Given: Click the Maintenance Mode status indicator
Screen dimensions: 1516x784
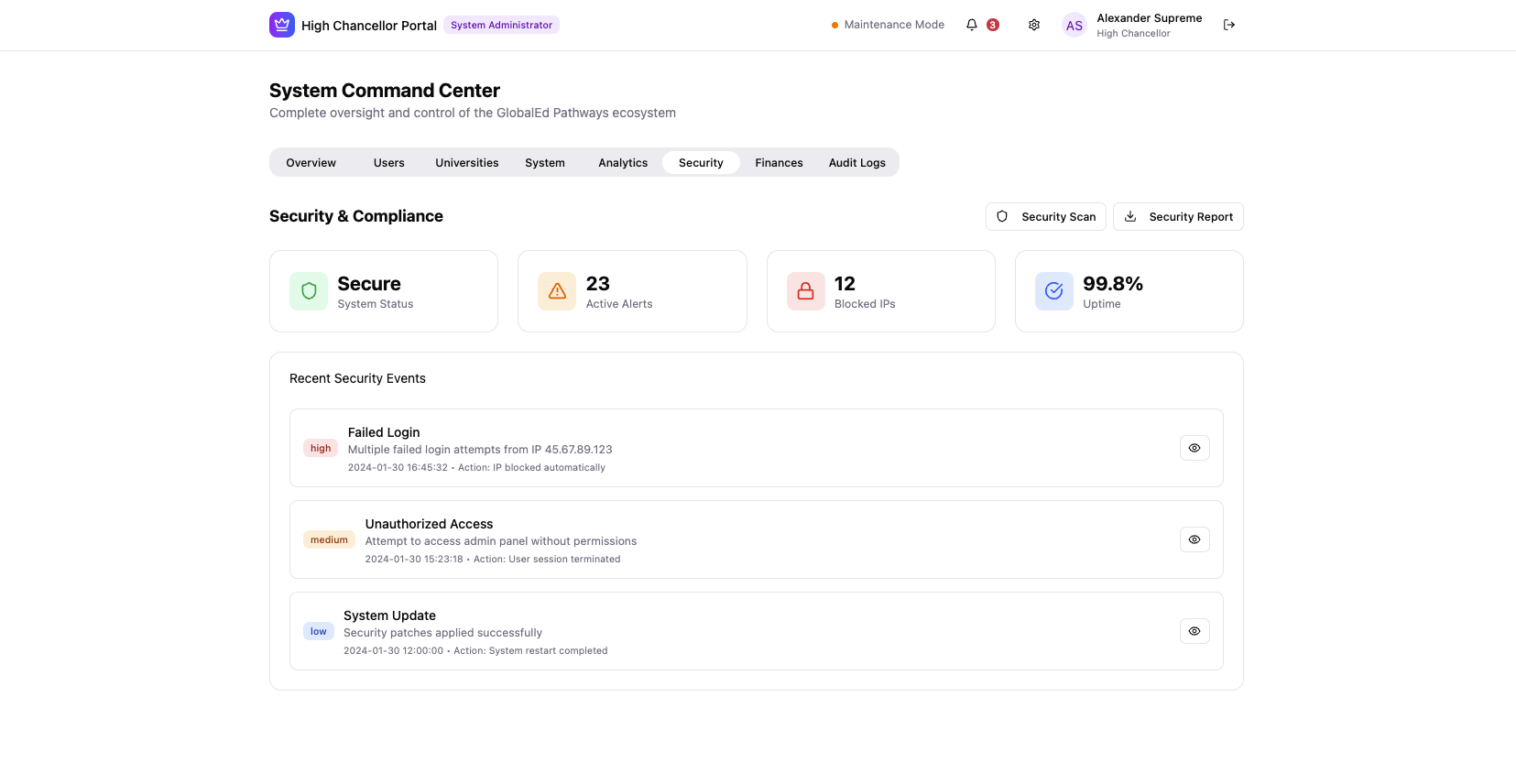Looking at the screenshot, I should coord(887,25).
